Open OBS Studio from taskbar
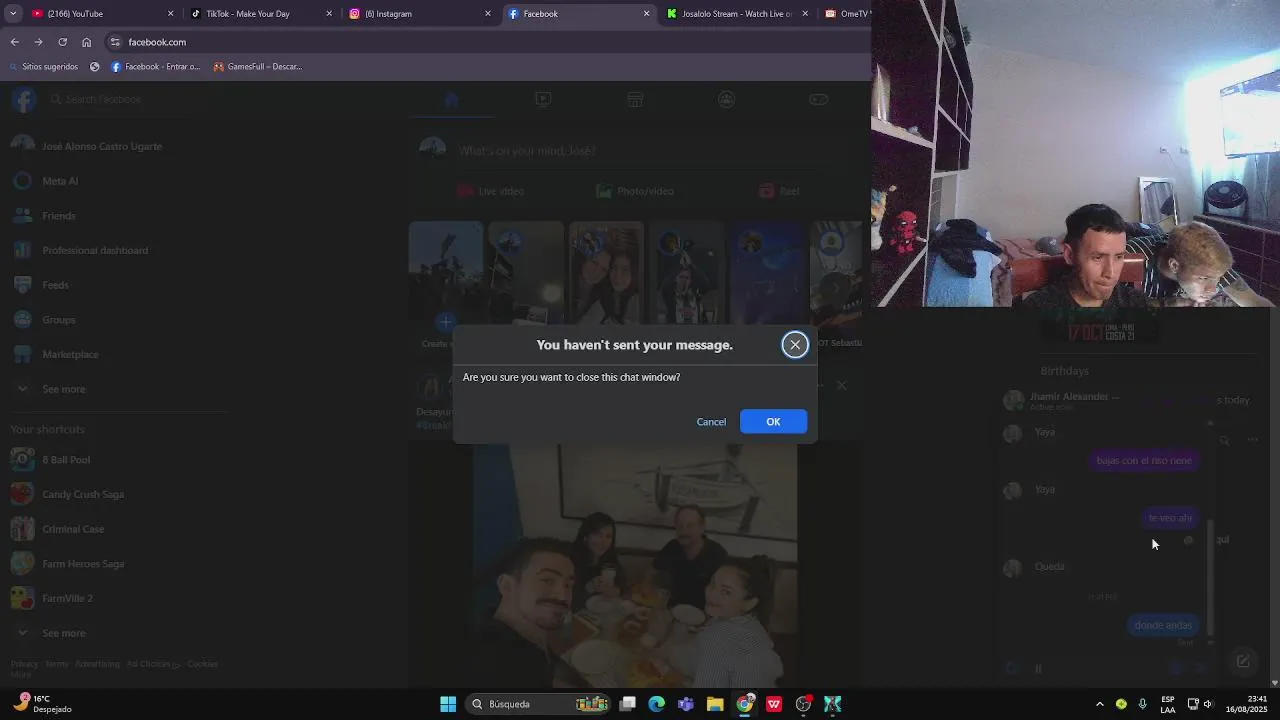1280x720 pixels. click(803, 704)
